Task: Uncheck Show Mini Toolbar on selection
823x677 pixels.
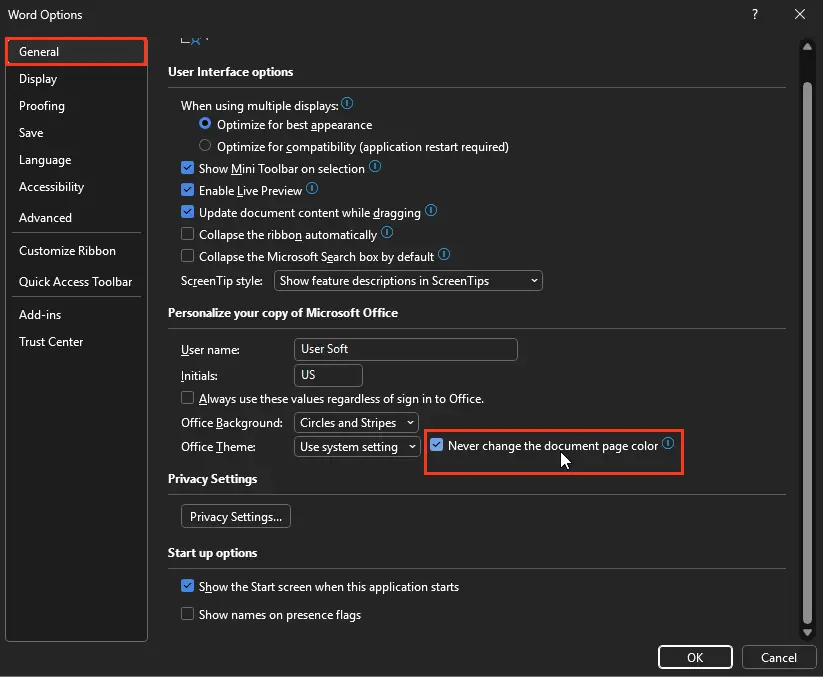Action: click(187, 169)
